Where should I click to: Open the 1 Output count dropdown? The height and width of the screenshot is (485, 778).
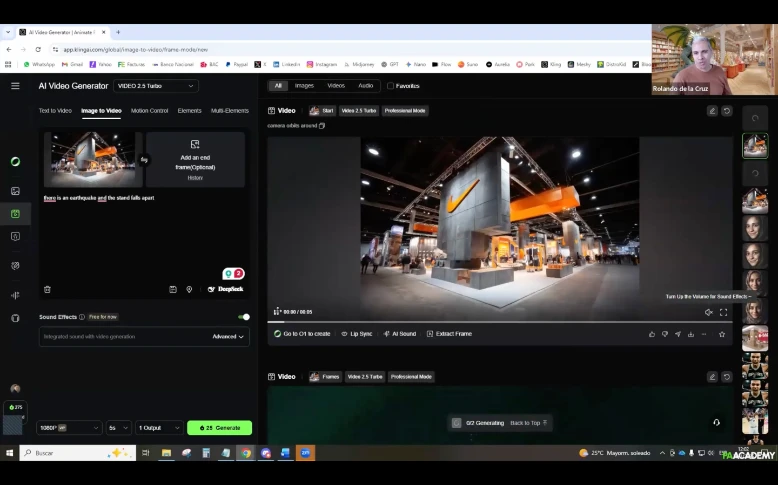click(160, 428)
